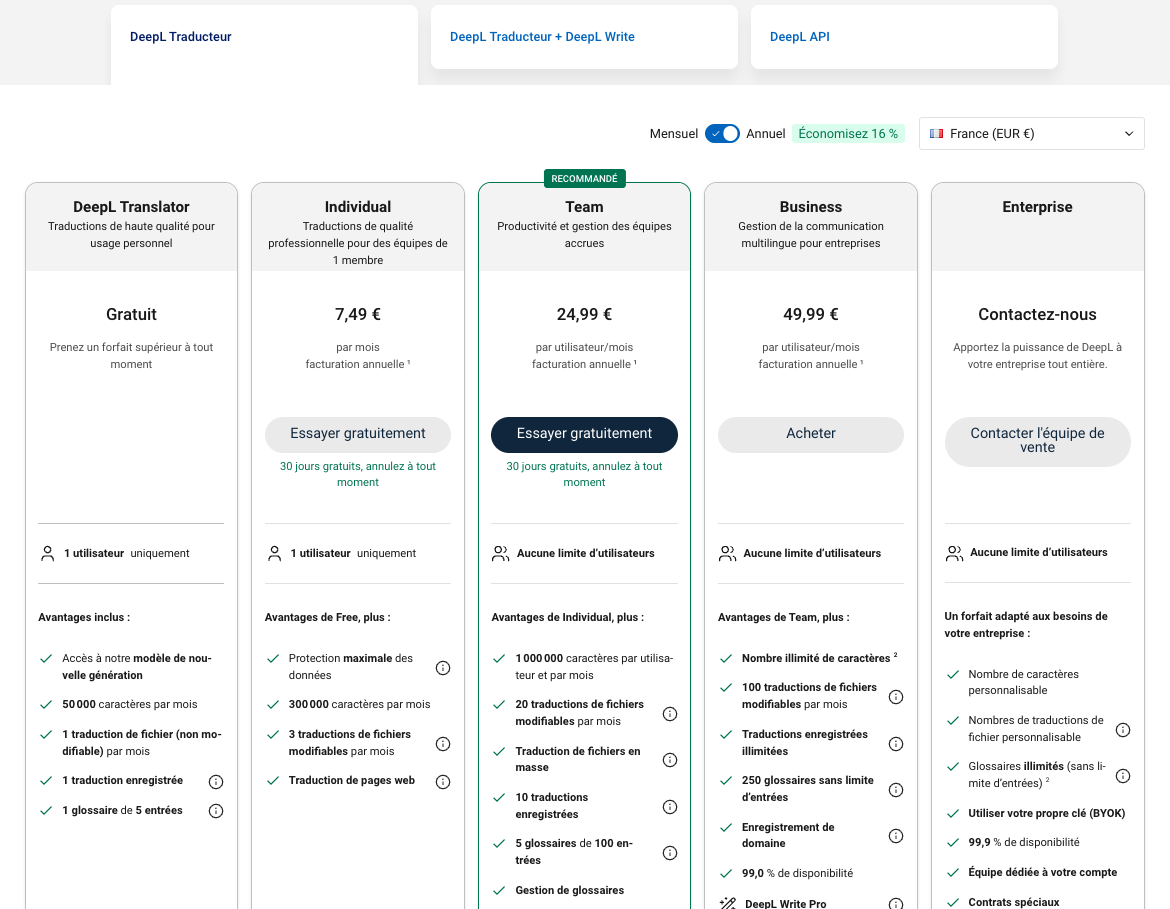Show info for 1 glossaire de 5 entrées
The width and height of the screenshot is (1170, 909).
tap(216, 810)
